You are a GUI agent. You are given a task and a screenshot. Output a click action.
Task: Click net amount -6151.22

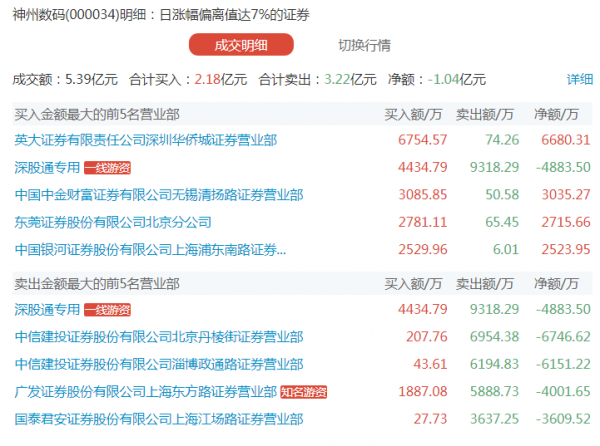(563, 365)
